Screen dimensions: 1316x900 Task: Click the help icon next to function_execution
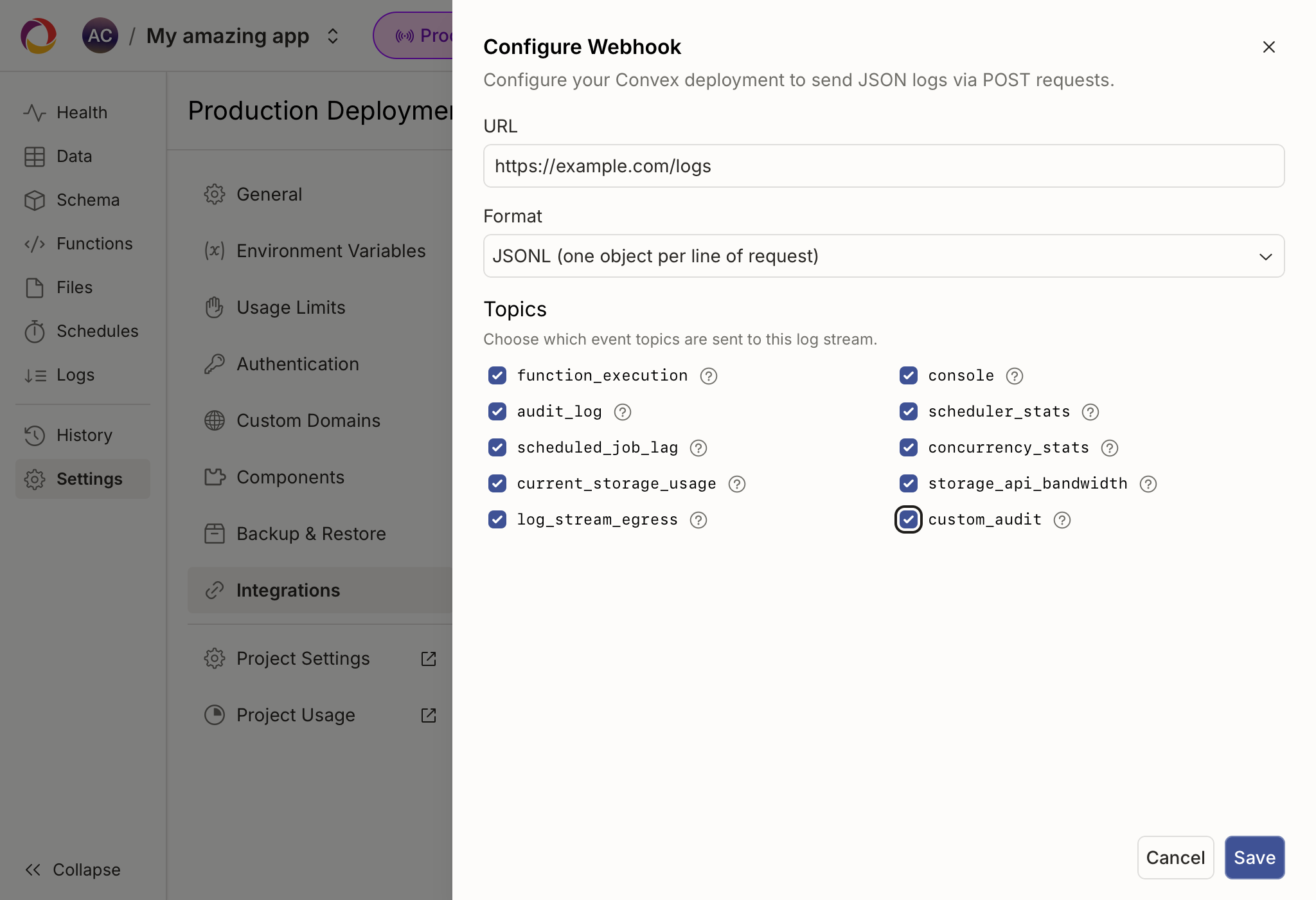[708, 376]
